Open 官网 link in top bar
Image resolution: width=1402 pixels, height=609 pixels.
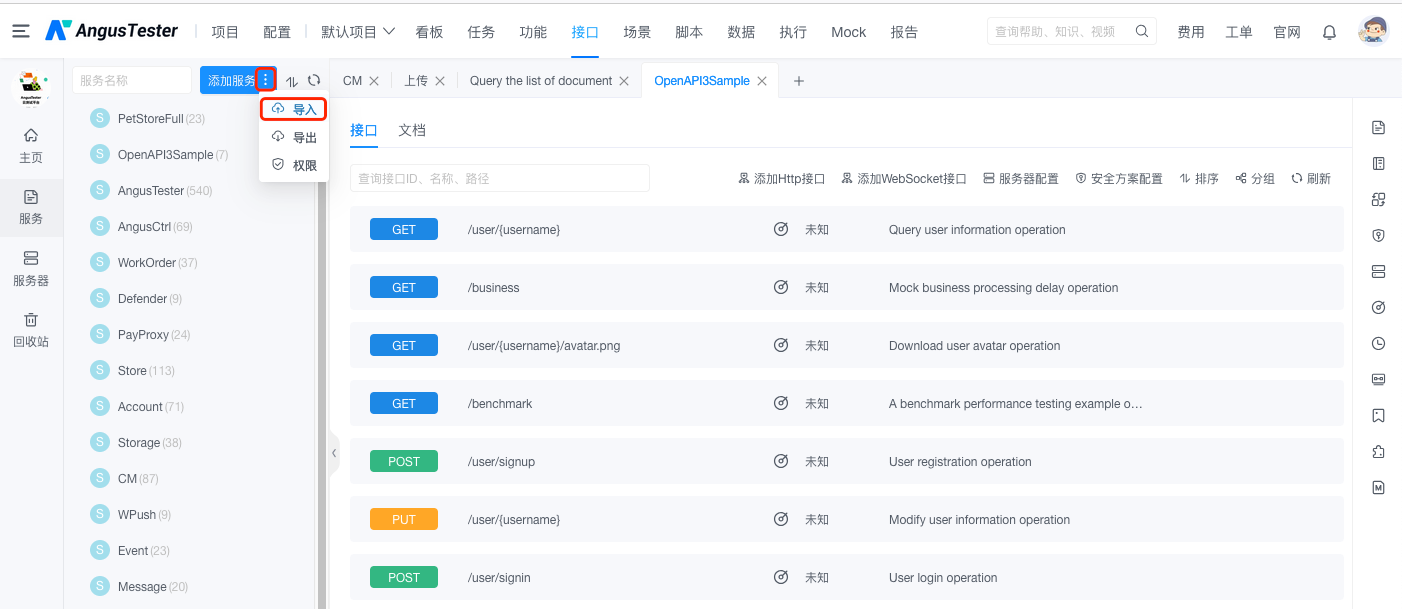pos(1287,32)
